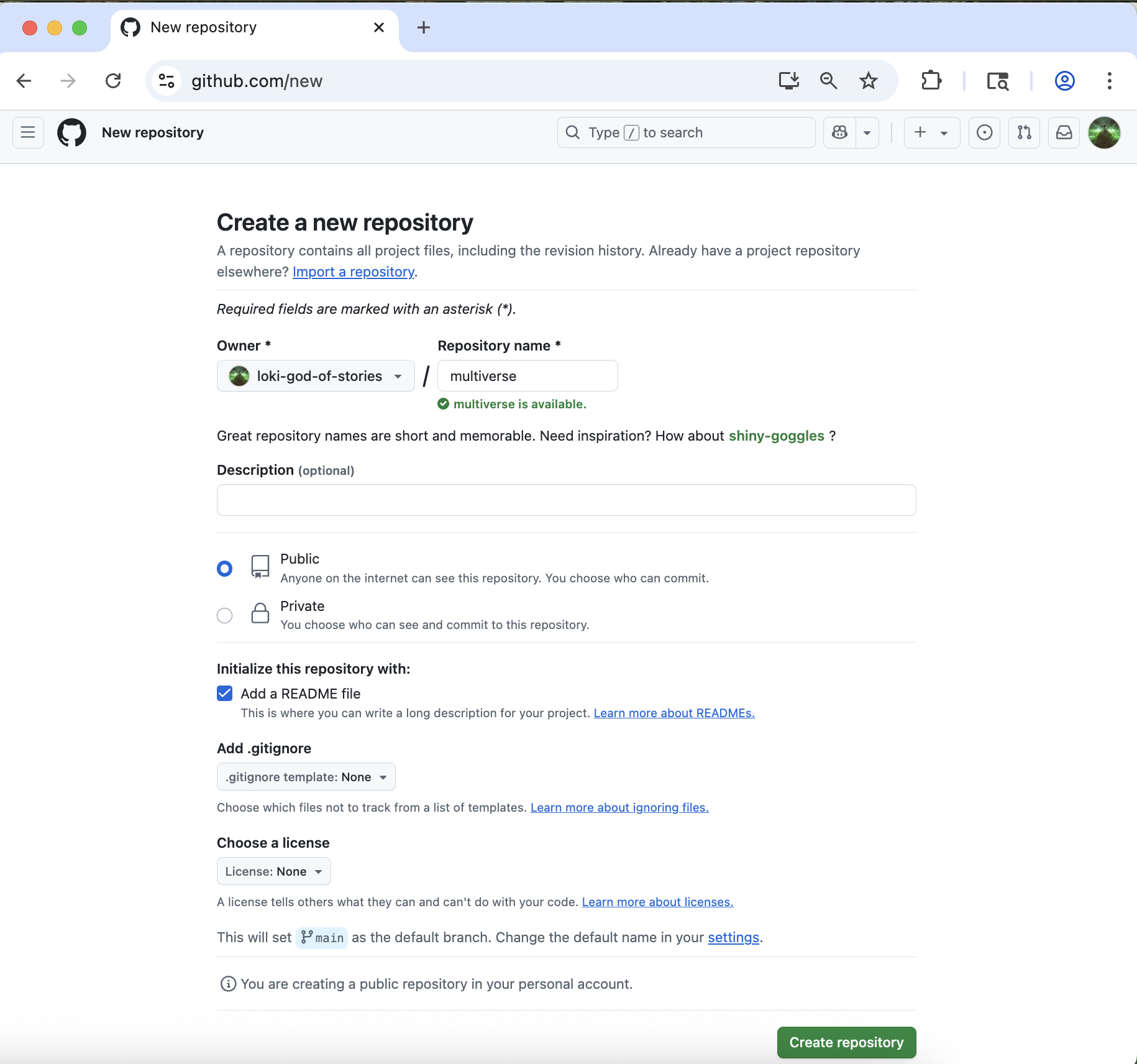Open a new browser tab
1137x1064 pixels.
pos(424,27)
